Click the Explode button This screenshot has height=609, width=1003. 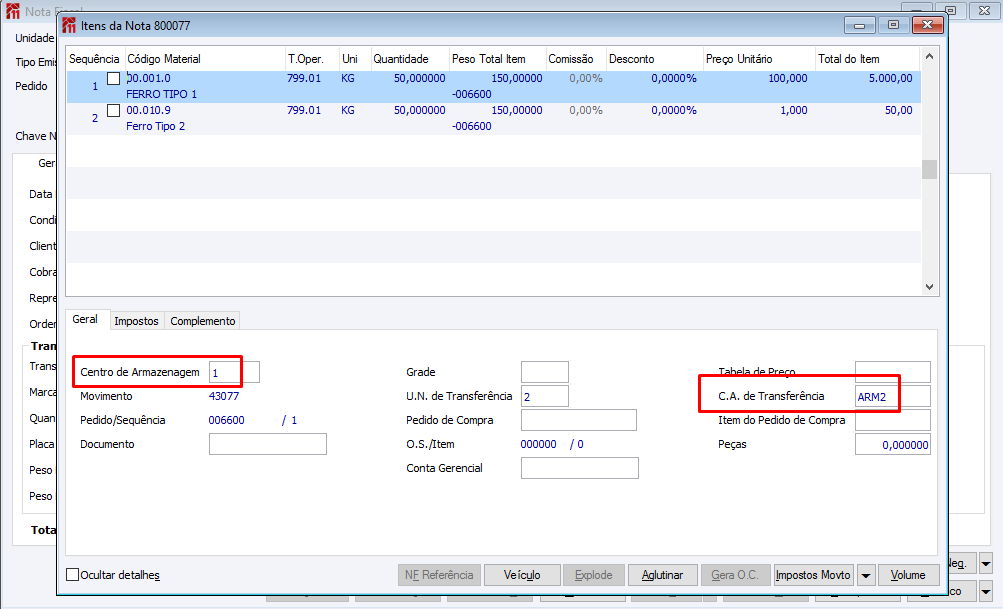click(594, 575)
